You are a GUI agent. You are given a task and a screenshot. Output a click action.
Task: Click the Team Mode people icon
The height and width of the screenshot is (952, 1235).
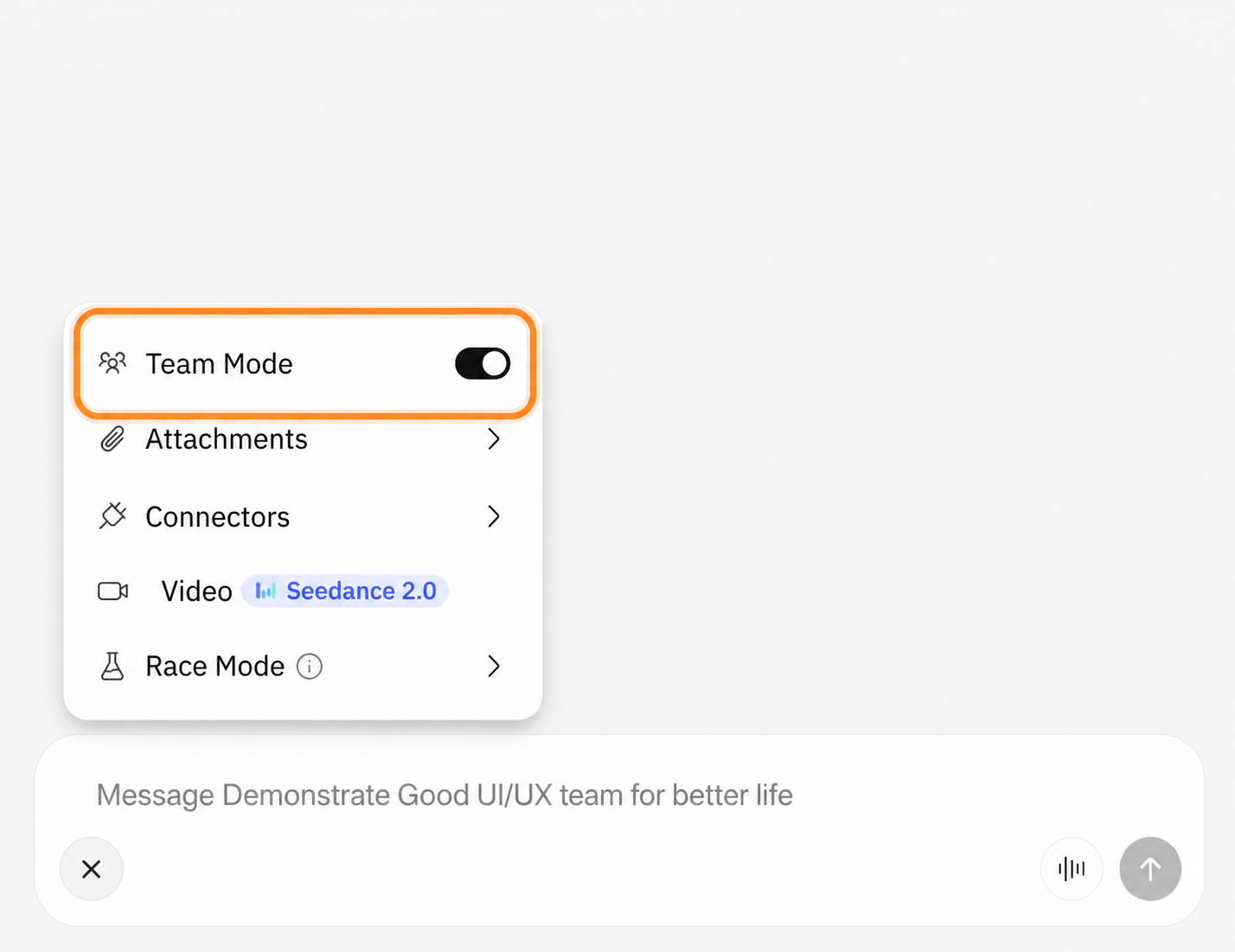point(112,363)
